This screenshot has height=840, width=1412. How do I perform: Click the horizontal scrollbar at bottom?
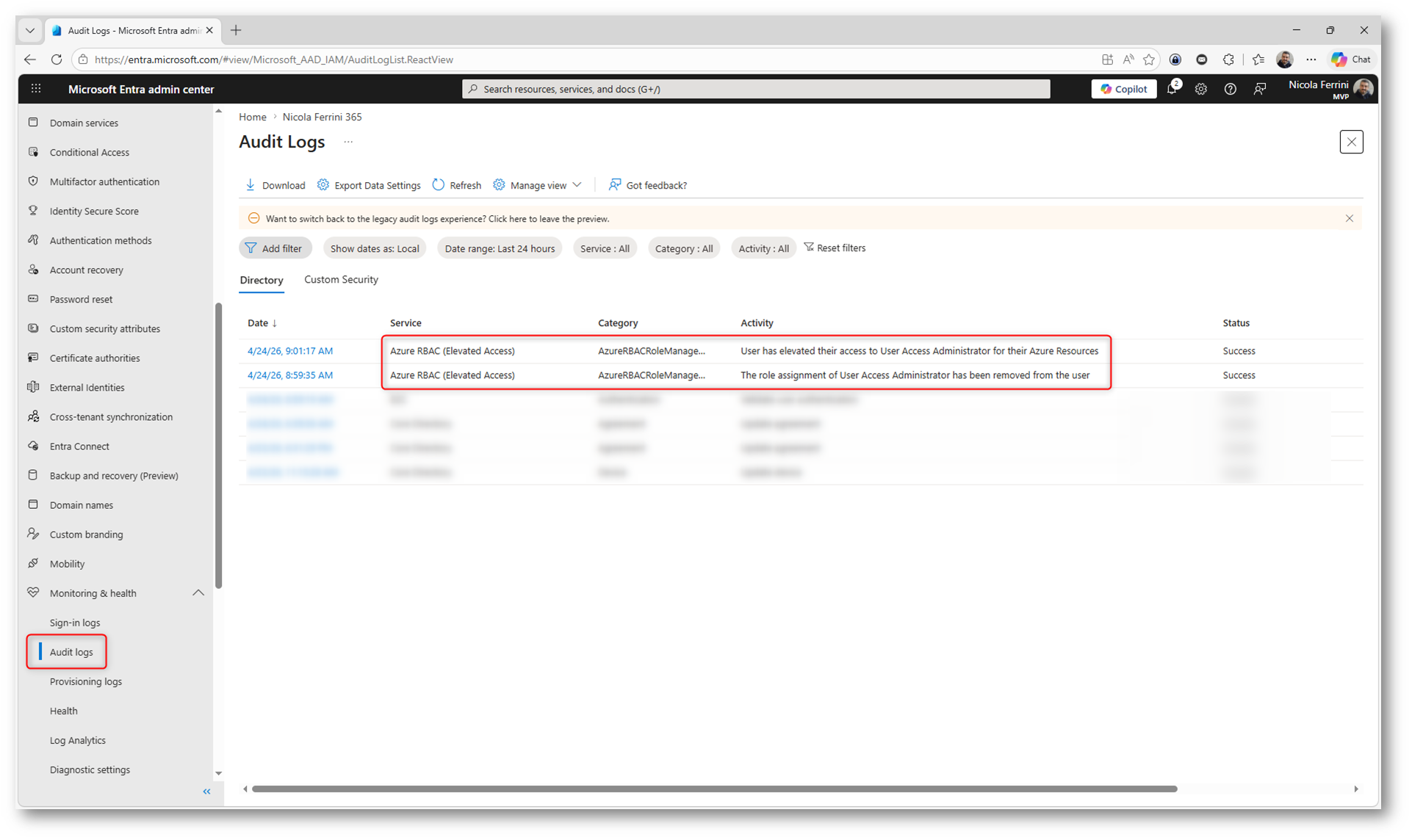(x=713, y=789)
